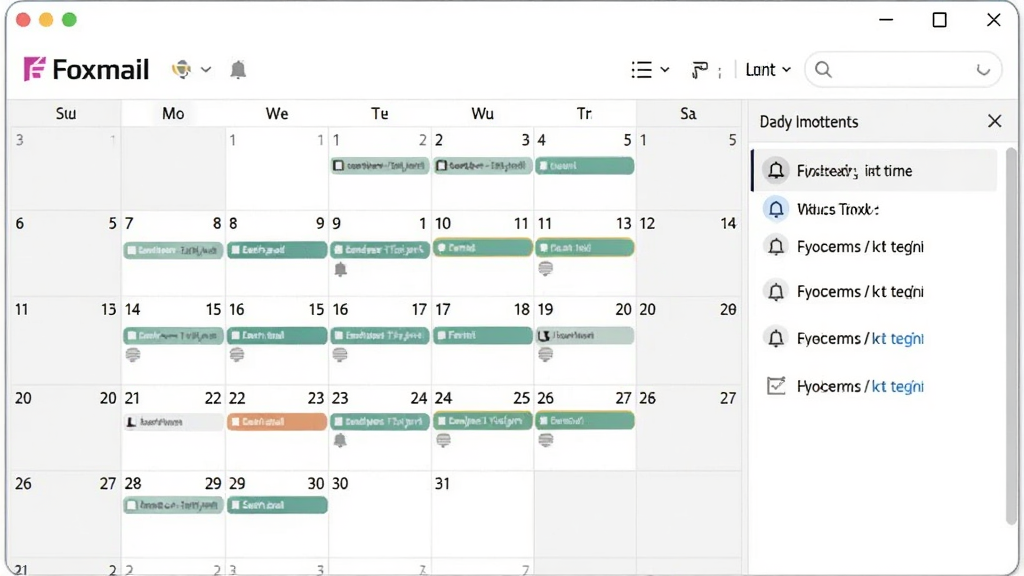This screenshot has width=1024, height=576.
Task: Click the orange event on the 22nd
Action: (x=277, y=421)
